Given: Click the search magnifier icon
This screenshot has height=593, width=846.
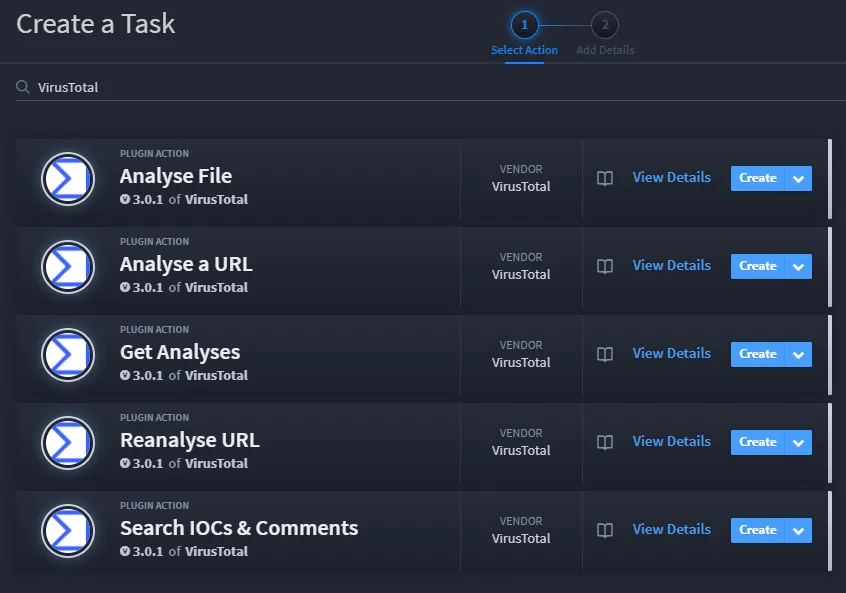Looking at the screenshot, I should (23, 87).
